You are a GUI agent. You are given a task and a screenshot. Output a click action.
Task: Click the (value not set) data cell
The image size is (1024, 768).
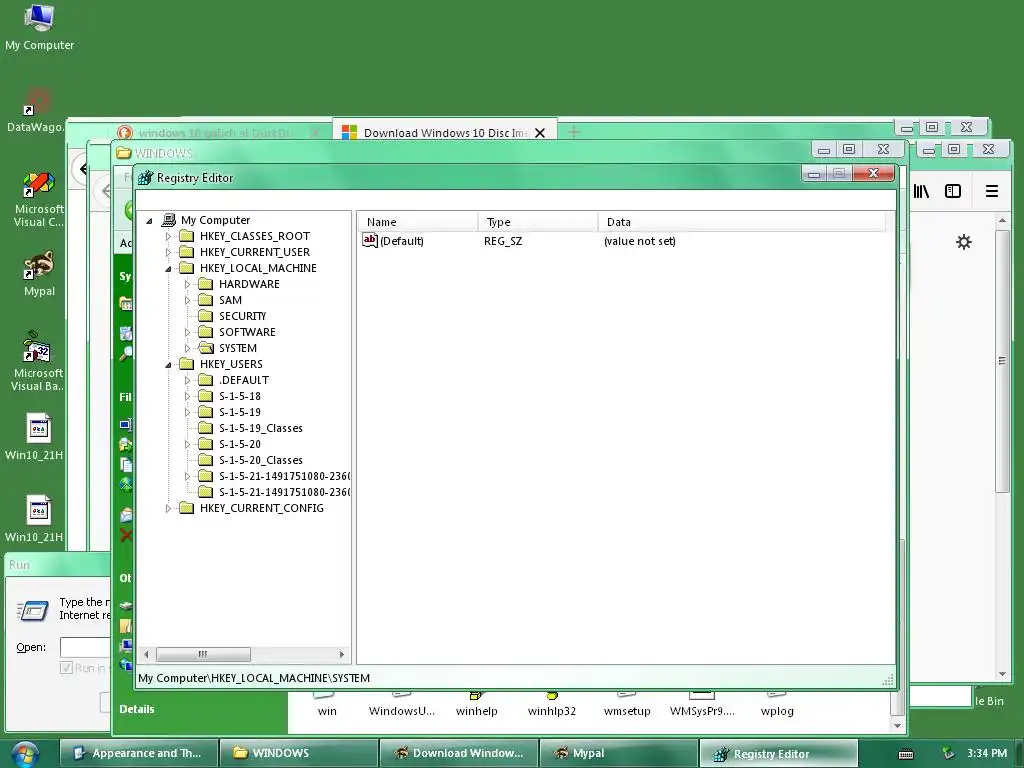point(640,241)
